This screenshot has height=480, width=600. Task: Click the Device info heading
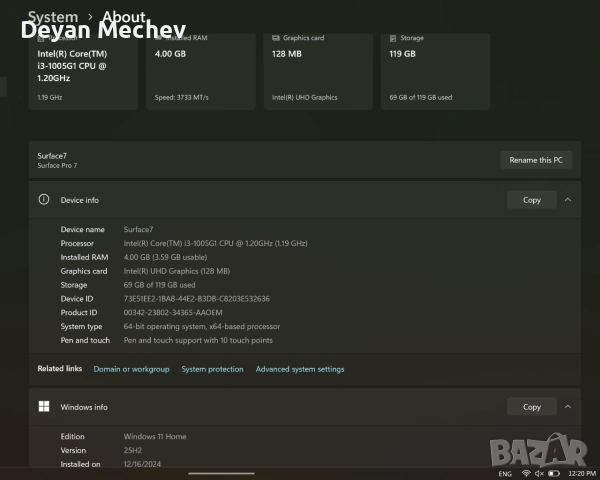pos(80,200)
